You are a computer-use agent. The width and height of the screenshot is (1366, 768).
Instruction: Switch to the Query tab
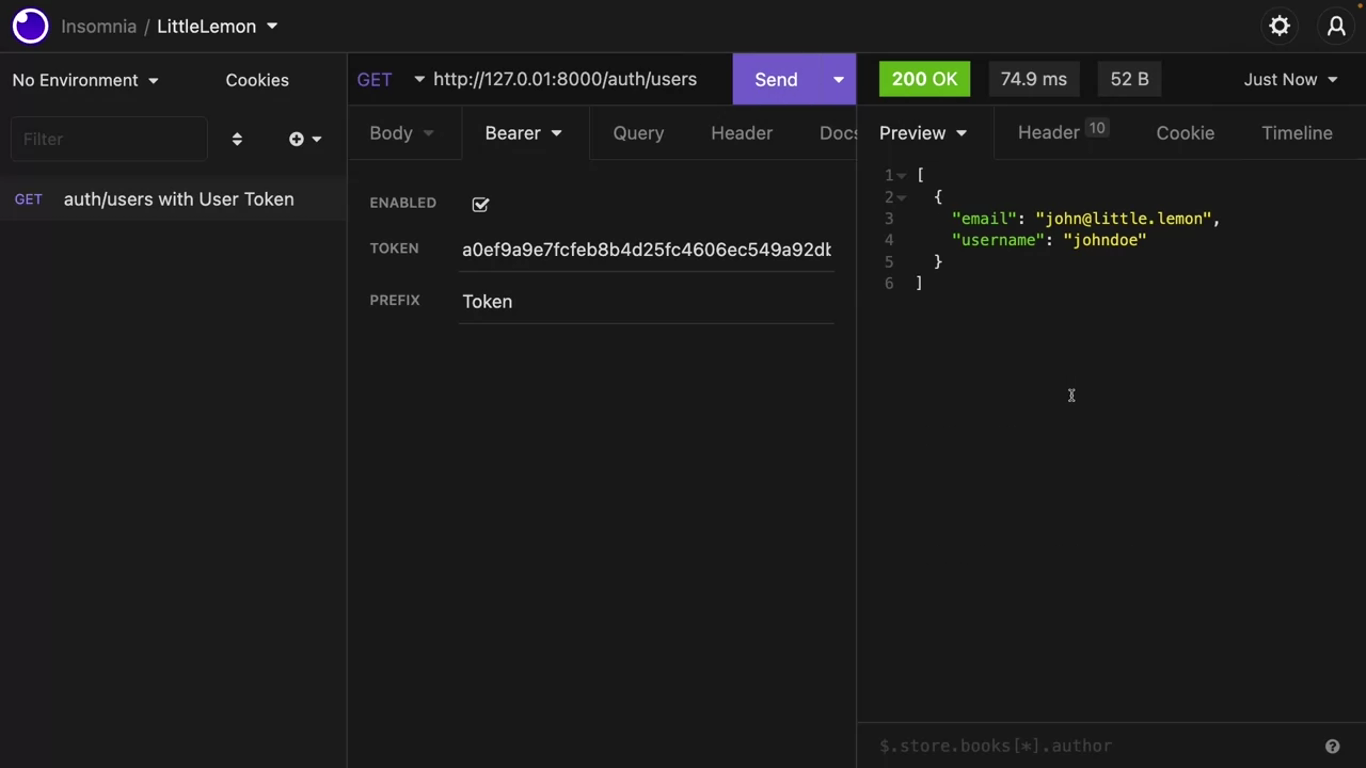638,133
